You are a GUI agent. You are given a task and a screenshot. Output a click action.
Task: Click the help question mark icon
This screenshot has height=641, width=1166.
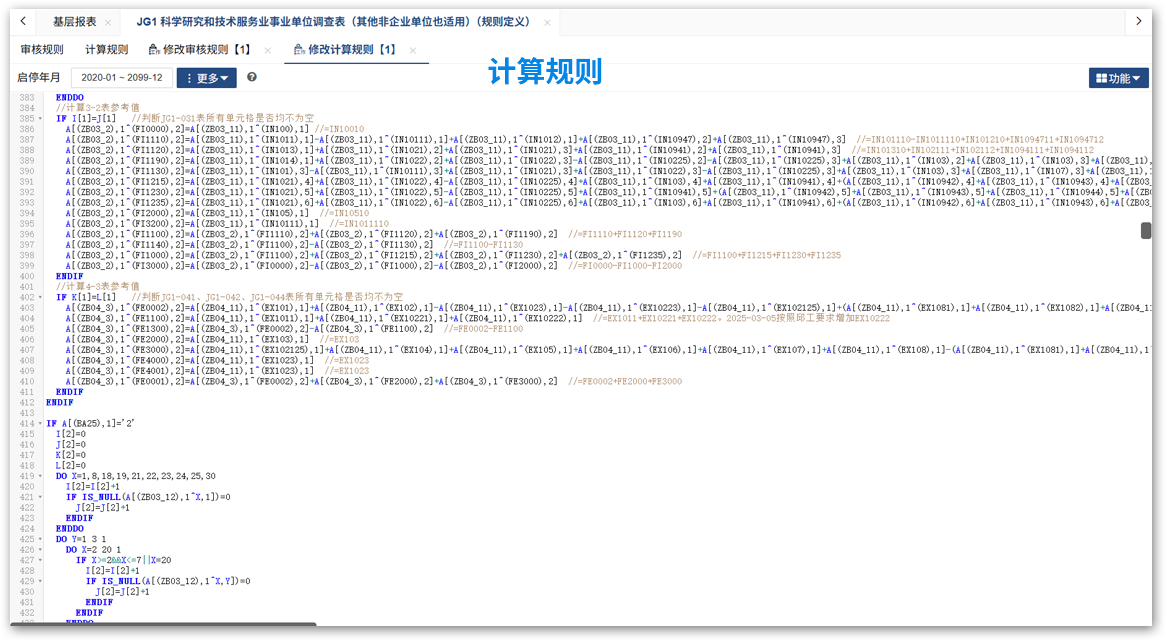[252, 77]
